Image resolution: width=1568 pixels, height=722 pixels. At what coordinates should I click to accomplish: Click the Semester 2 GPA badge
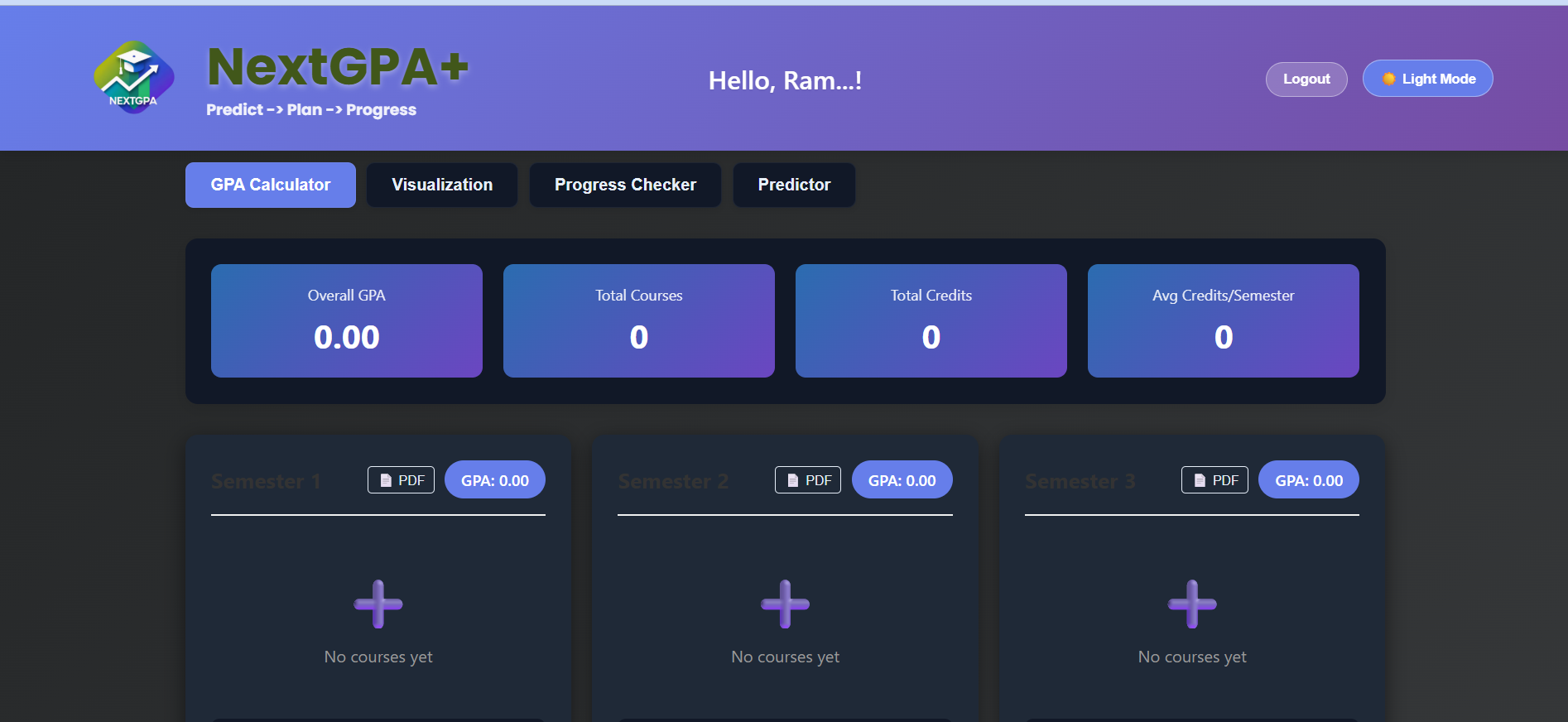902,480
